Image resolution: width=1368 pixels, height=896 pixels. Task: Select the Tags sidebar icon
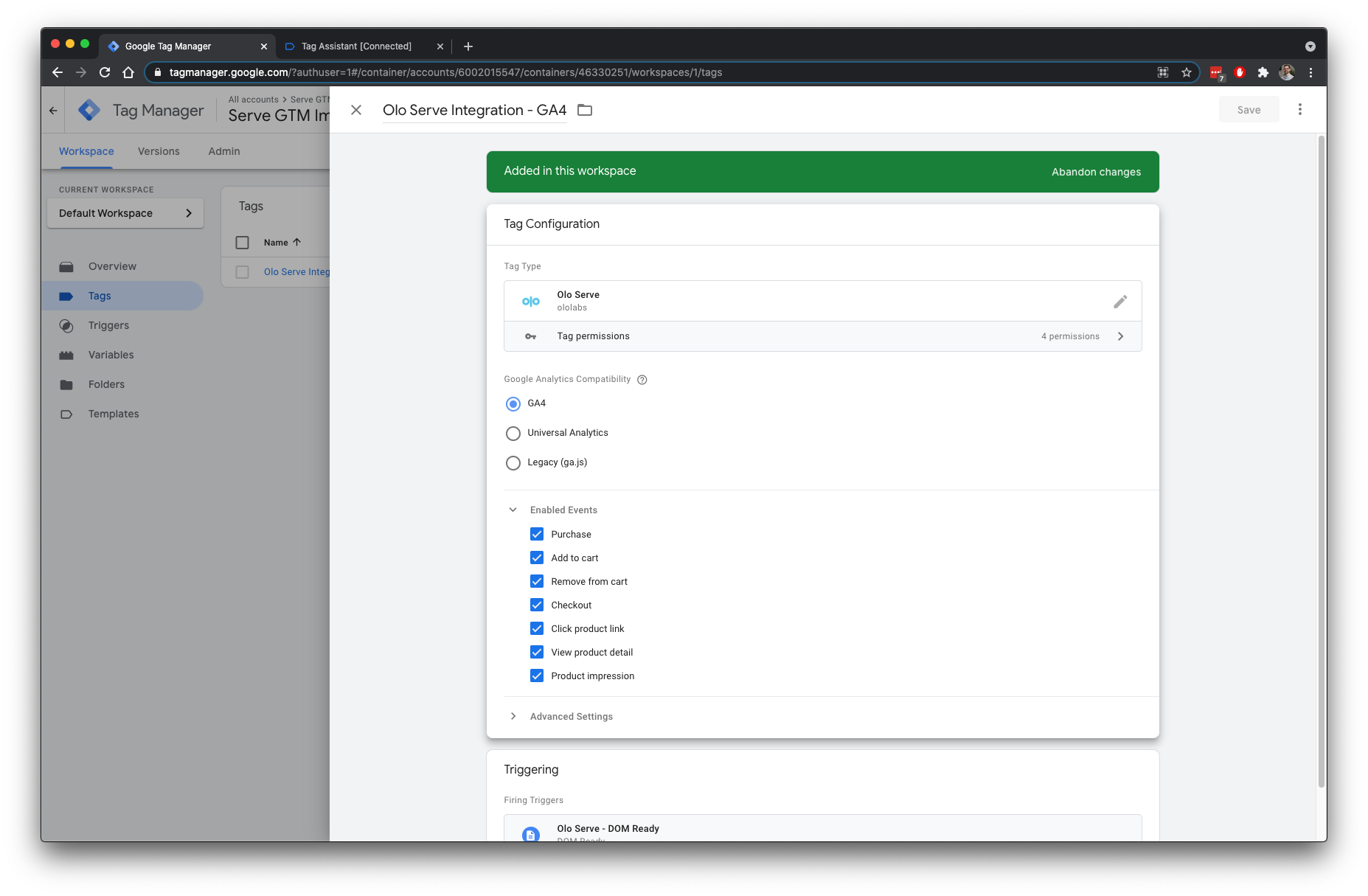(x=67, y=296)
